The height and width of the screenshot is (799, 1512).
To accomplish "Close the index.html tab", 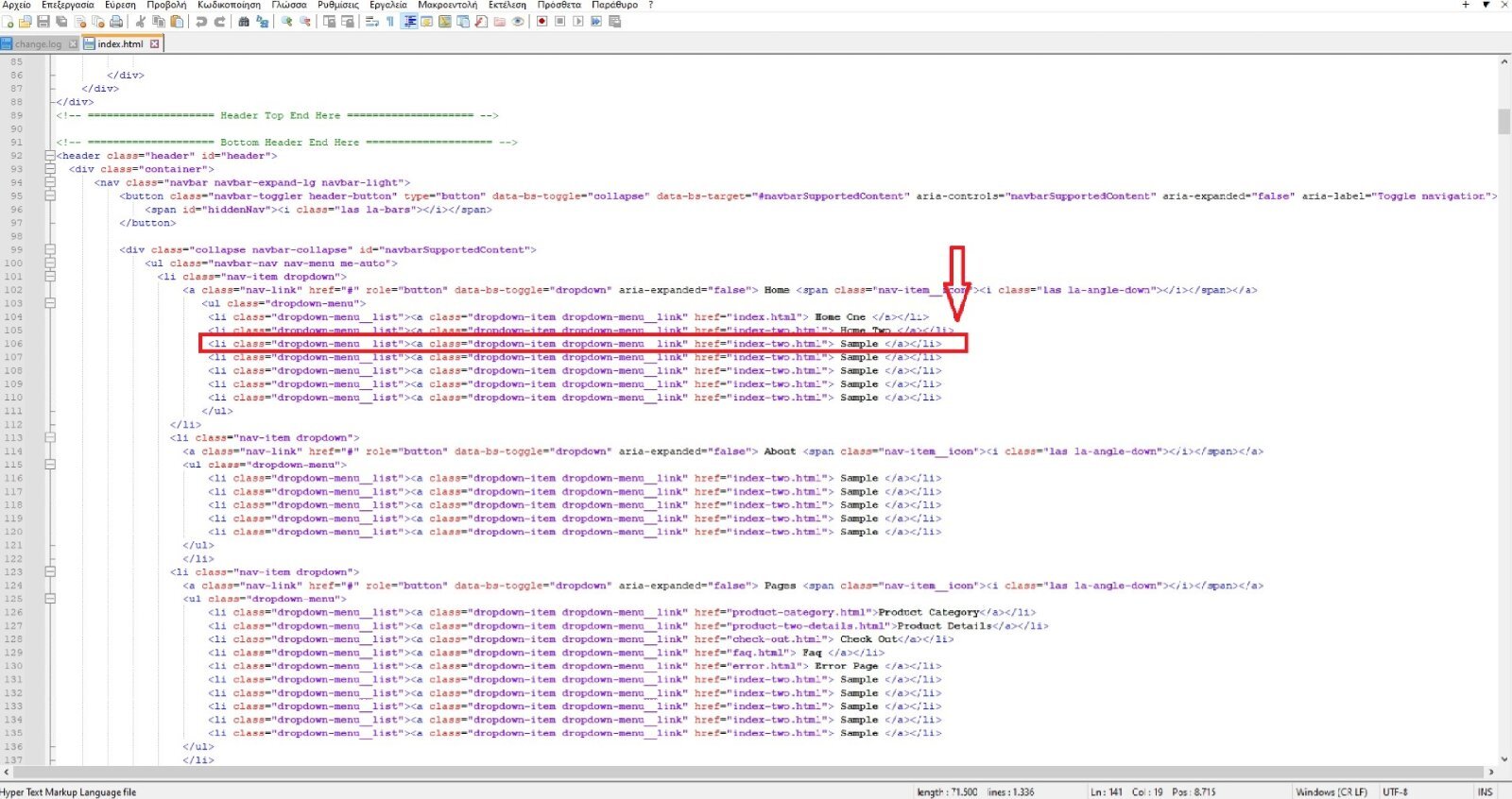I will [x=155, y=43].
